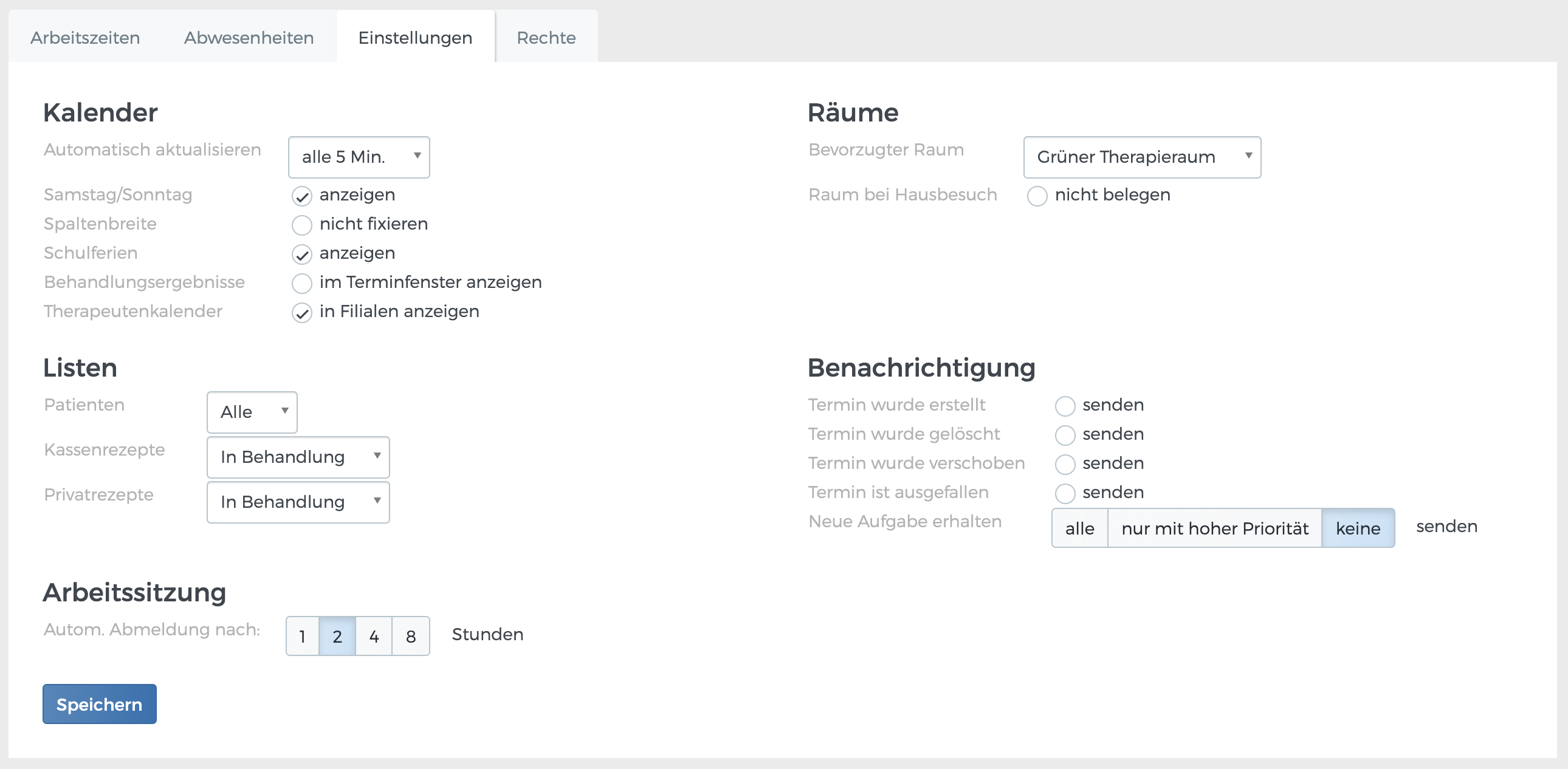Image resolution: width=1568 pixels, height=769 pixels.
Task: Enable senden for Termin wurde gelöscht
Action: [1065, 435]
